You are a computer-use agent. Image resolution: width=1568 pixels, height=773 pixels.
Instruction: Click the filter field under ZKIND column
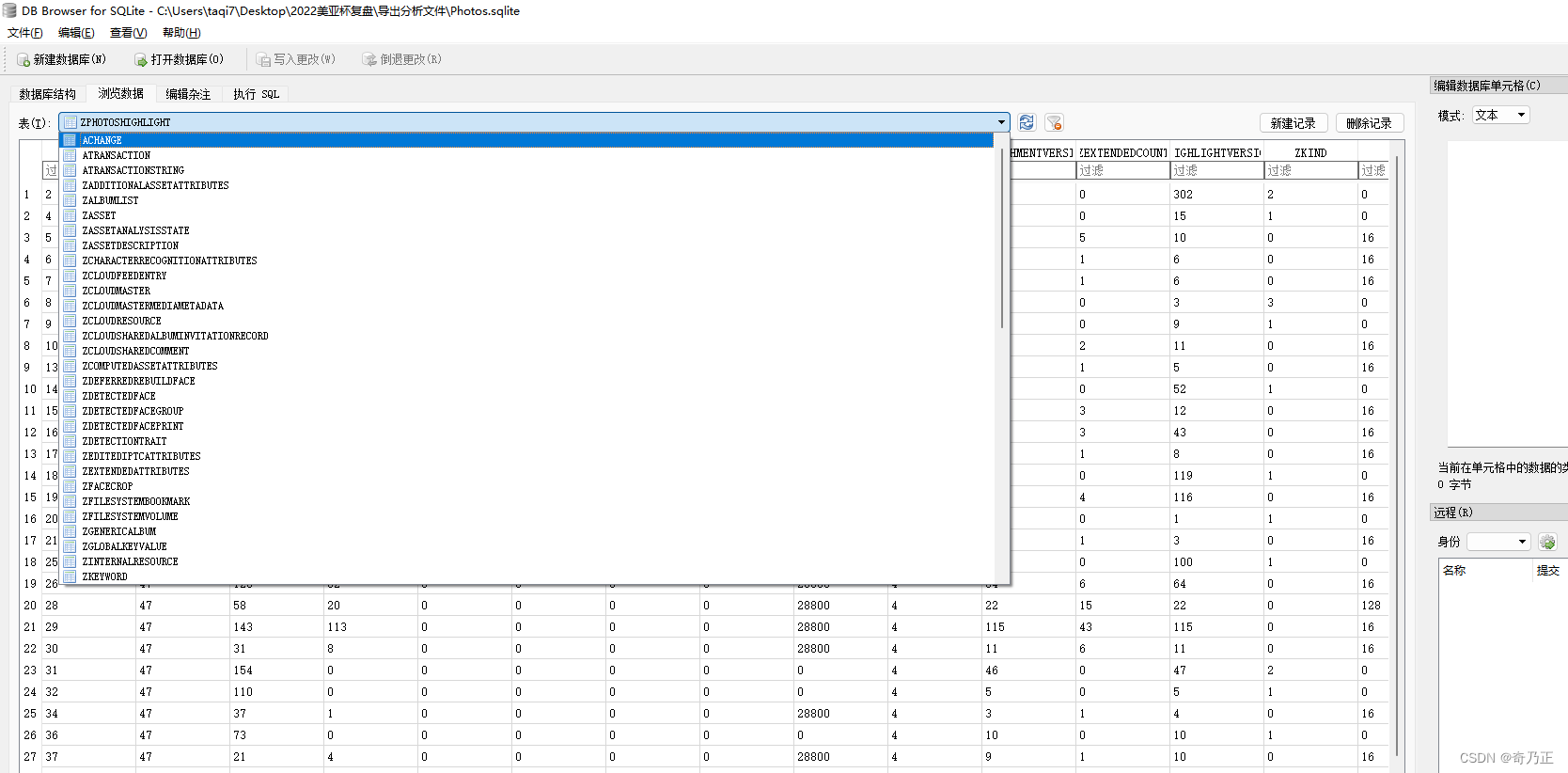point(1310,170)
